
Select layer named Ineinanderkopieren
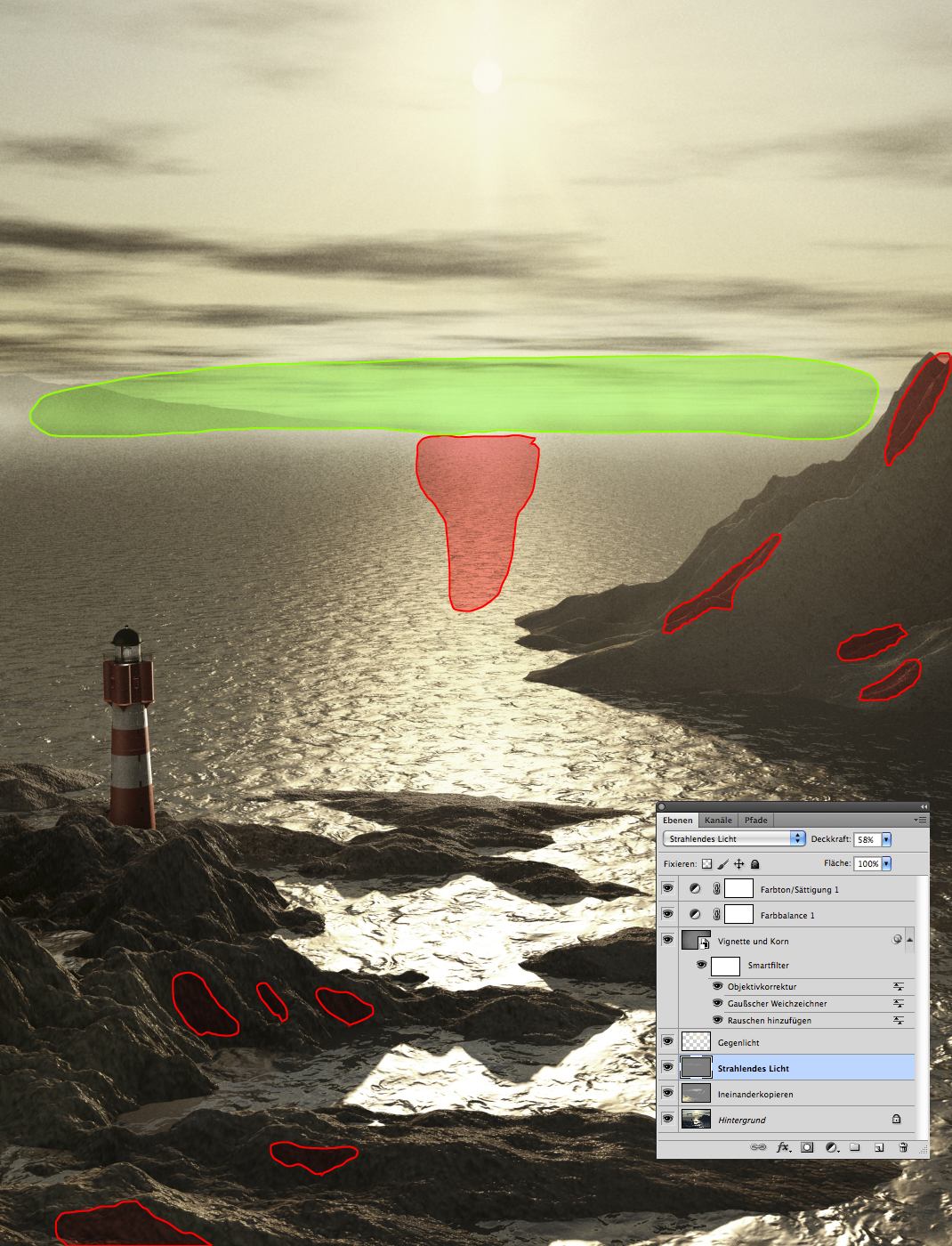[754, 1094]
